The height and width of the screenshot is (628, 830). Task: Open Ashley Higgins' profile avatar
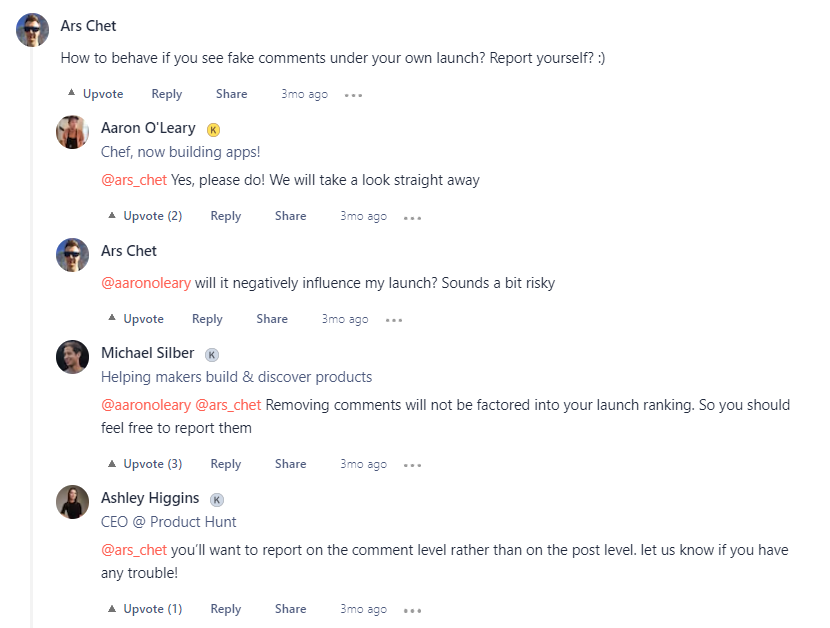(x=72, y=502)
